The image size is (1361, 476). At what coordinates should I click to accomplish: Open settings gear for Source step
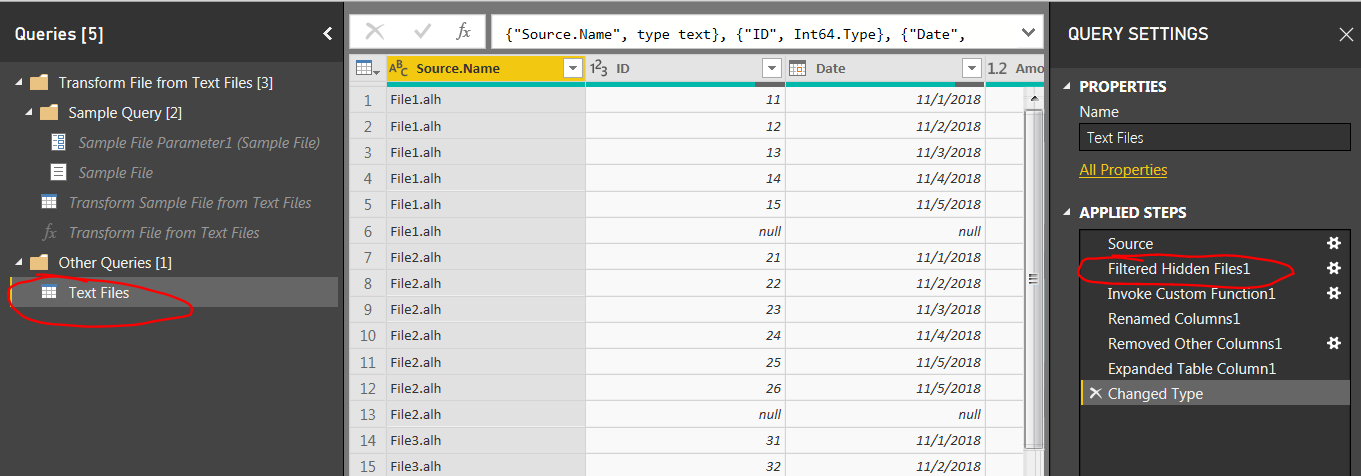click(1333, 243)
